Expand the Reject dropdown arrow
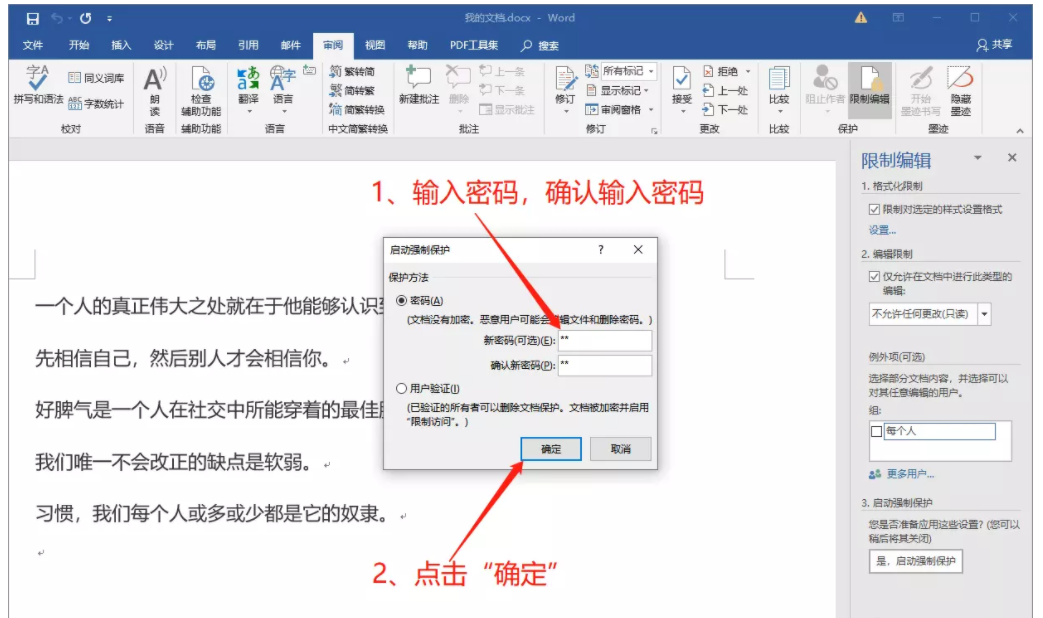This screenshot has width=1043, height=618. (x=748, y=71)
